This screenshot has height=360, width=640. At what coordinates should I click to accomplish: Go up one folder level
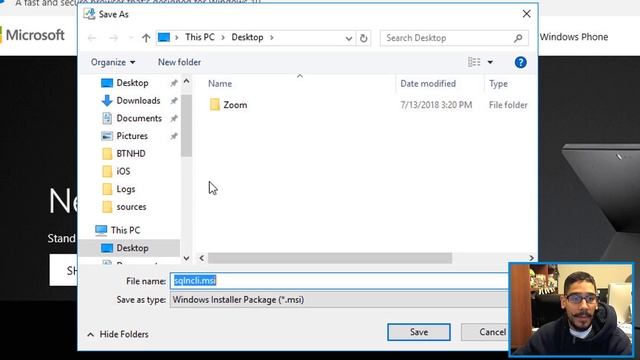[x=146, y=38]
